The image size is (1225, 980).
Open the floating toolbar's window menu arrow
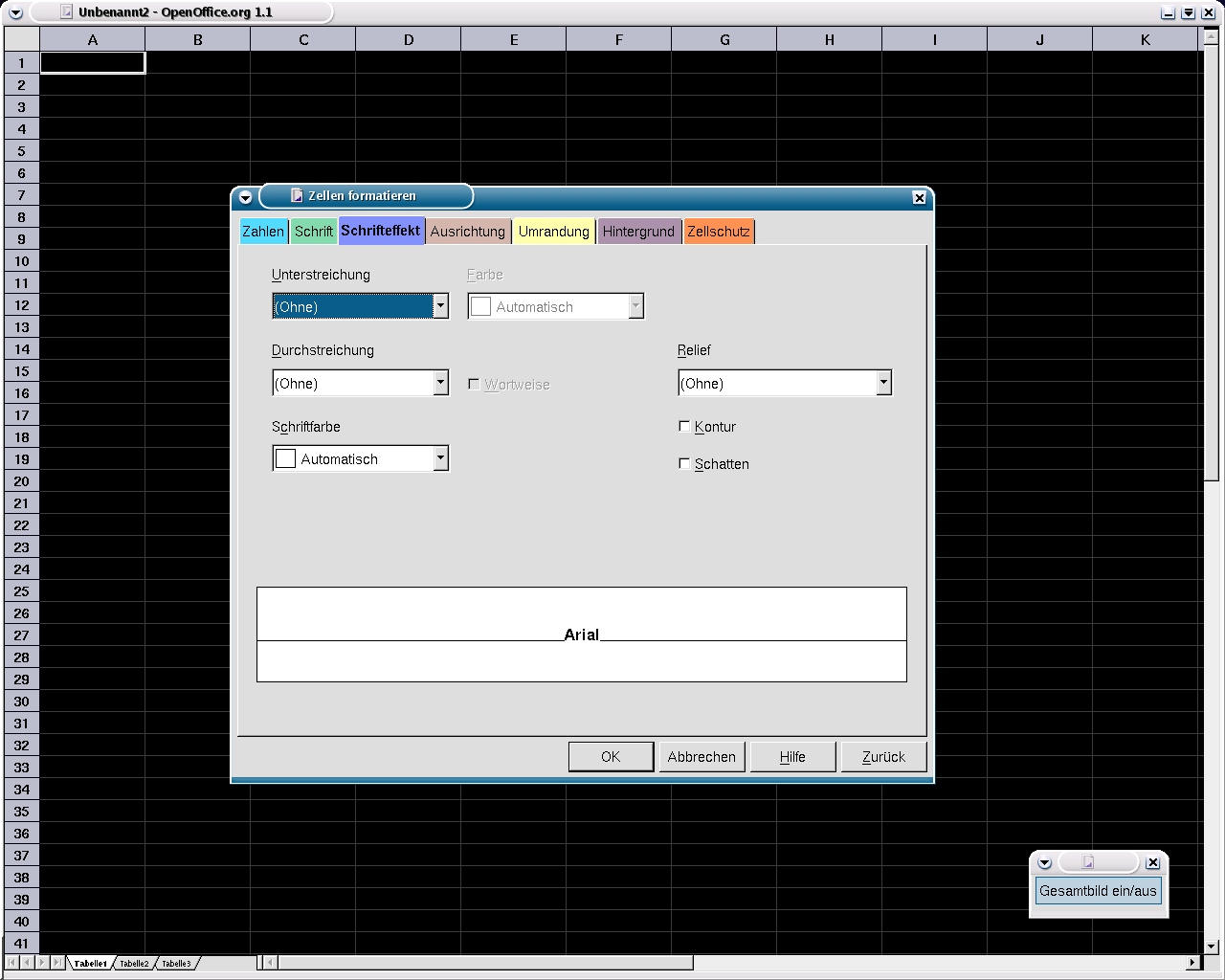tap(1045, 863)
